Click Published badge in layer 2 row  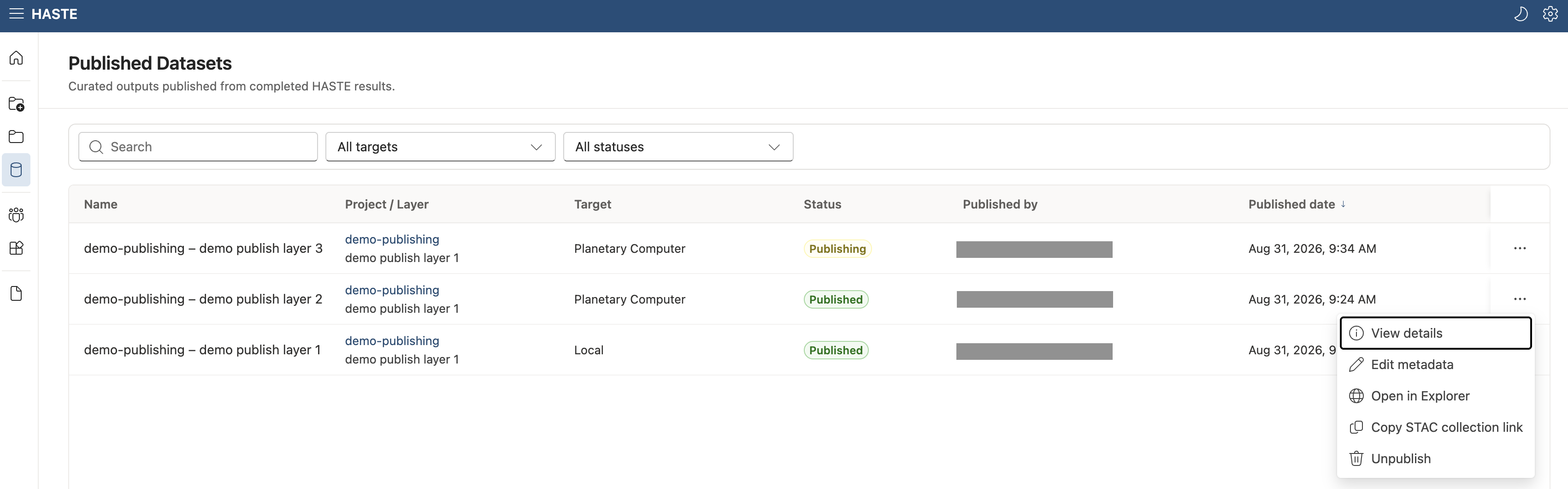click(836, 299)
